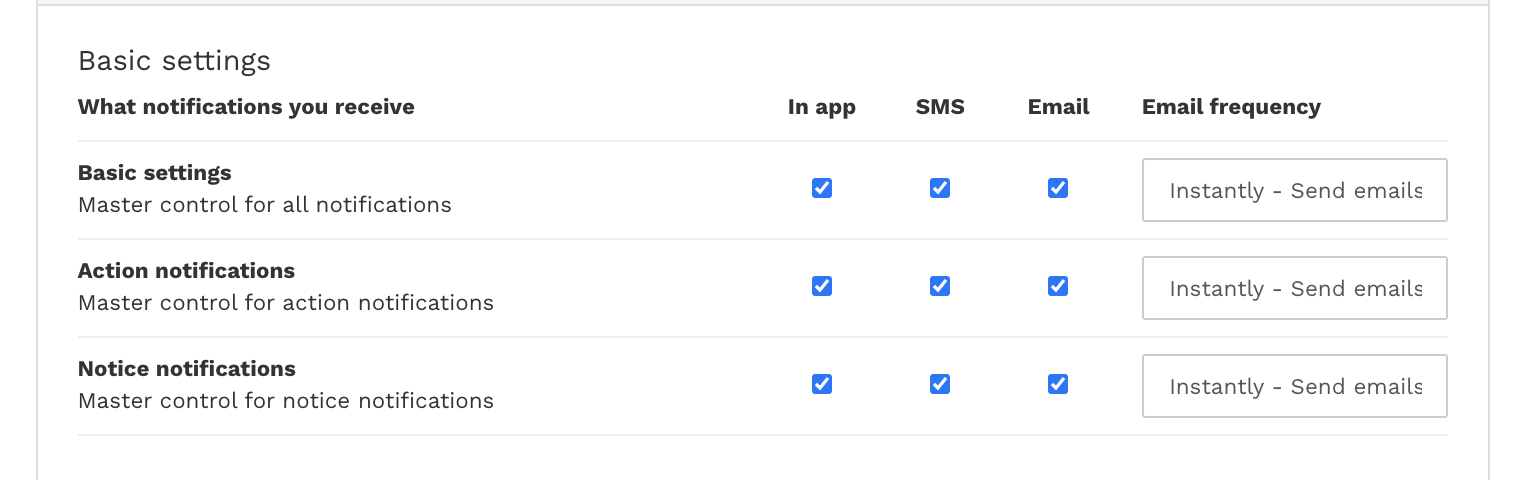Disable SMS for Action notifications

[940, 286]
